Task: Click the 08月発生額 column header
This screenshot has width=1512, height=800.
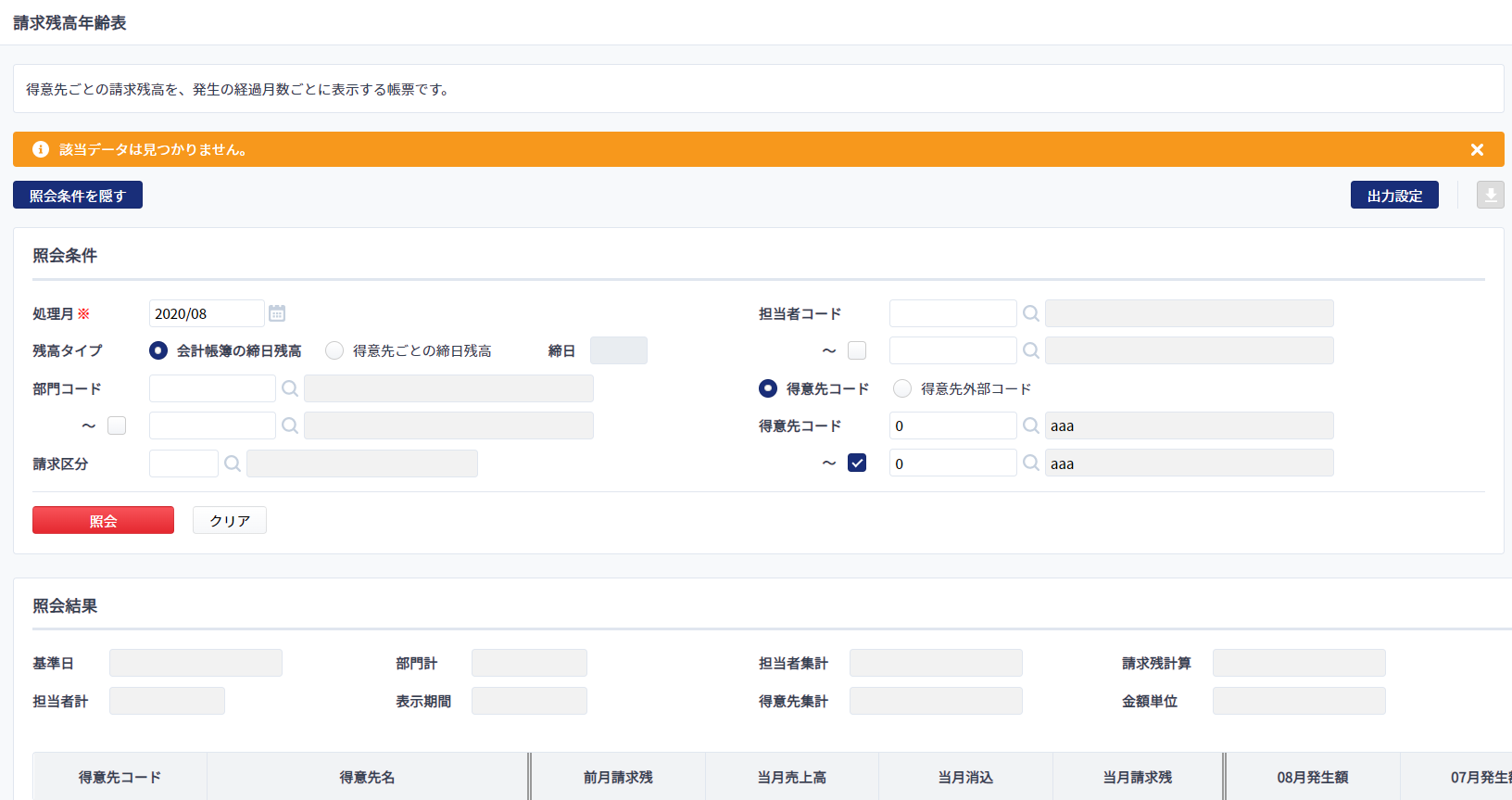Action: point(1313,777)
